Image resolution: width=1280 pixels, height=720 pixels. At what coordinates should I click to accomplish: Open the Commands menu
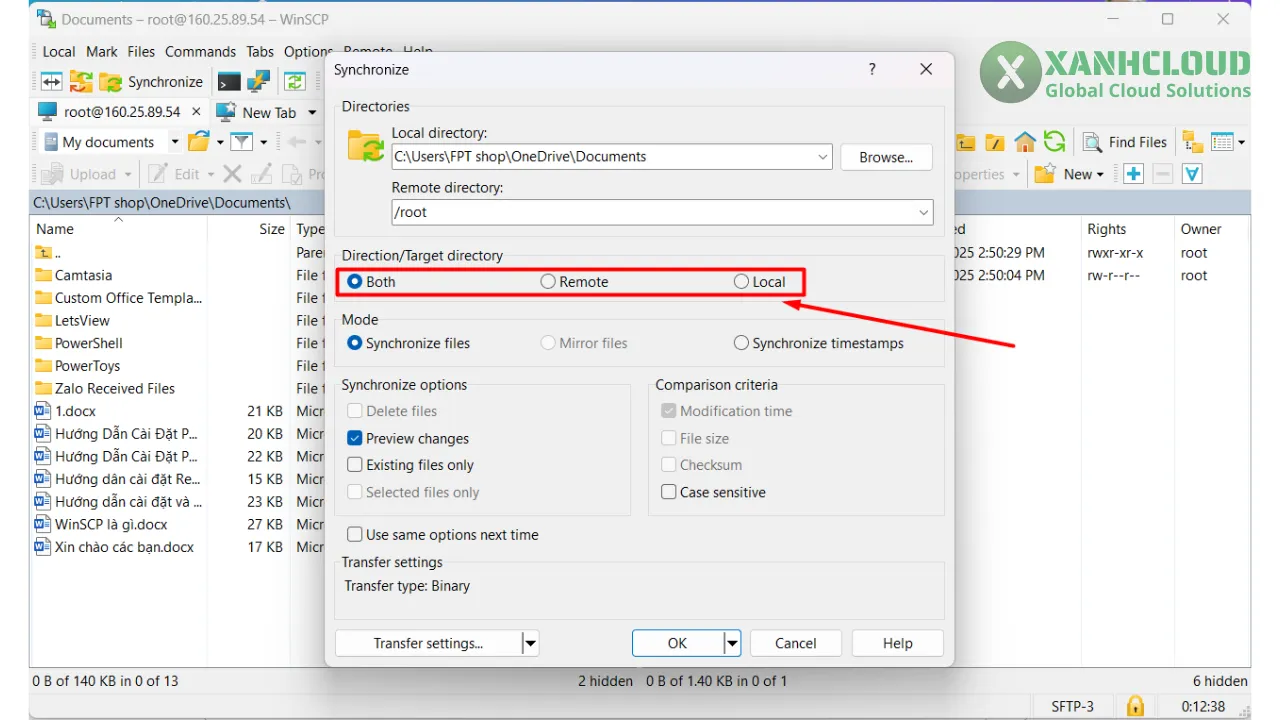pyautogui.click(x=200, y=52)
